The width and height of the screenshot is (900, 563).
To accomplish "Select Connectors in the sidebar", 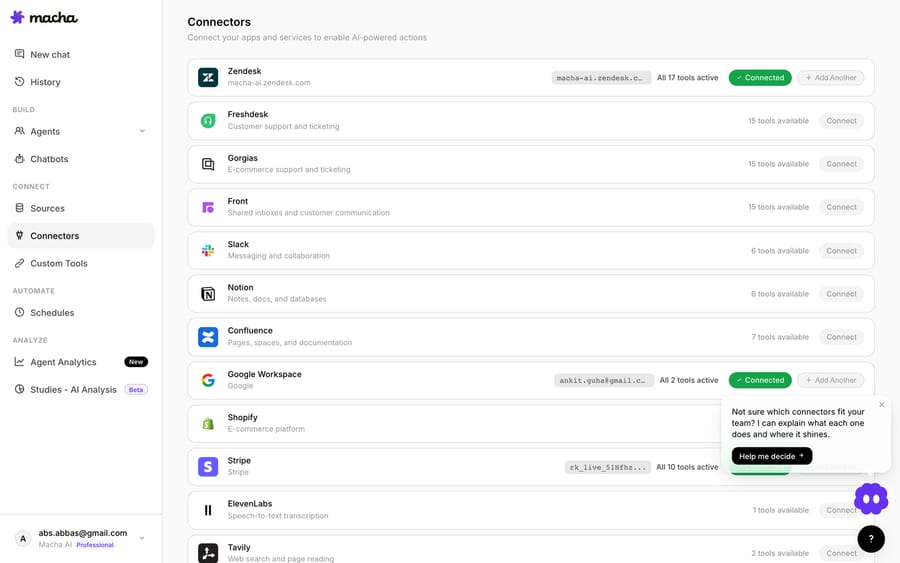I will pos(81,236).
